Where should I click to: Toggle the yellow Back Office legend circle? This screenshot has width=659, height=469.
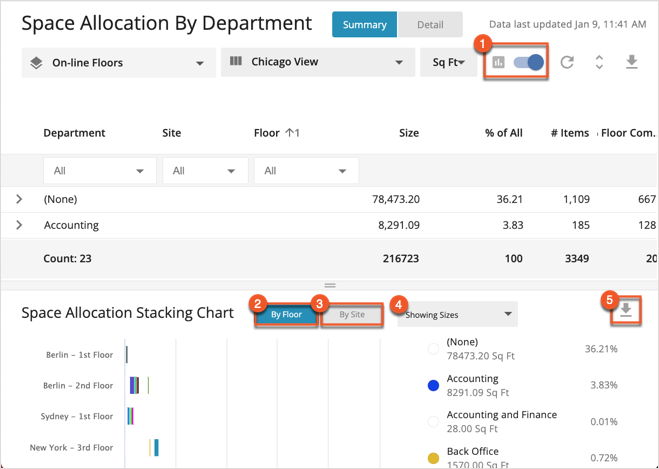[433, 458]
